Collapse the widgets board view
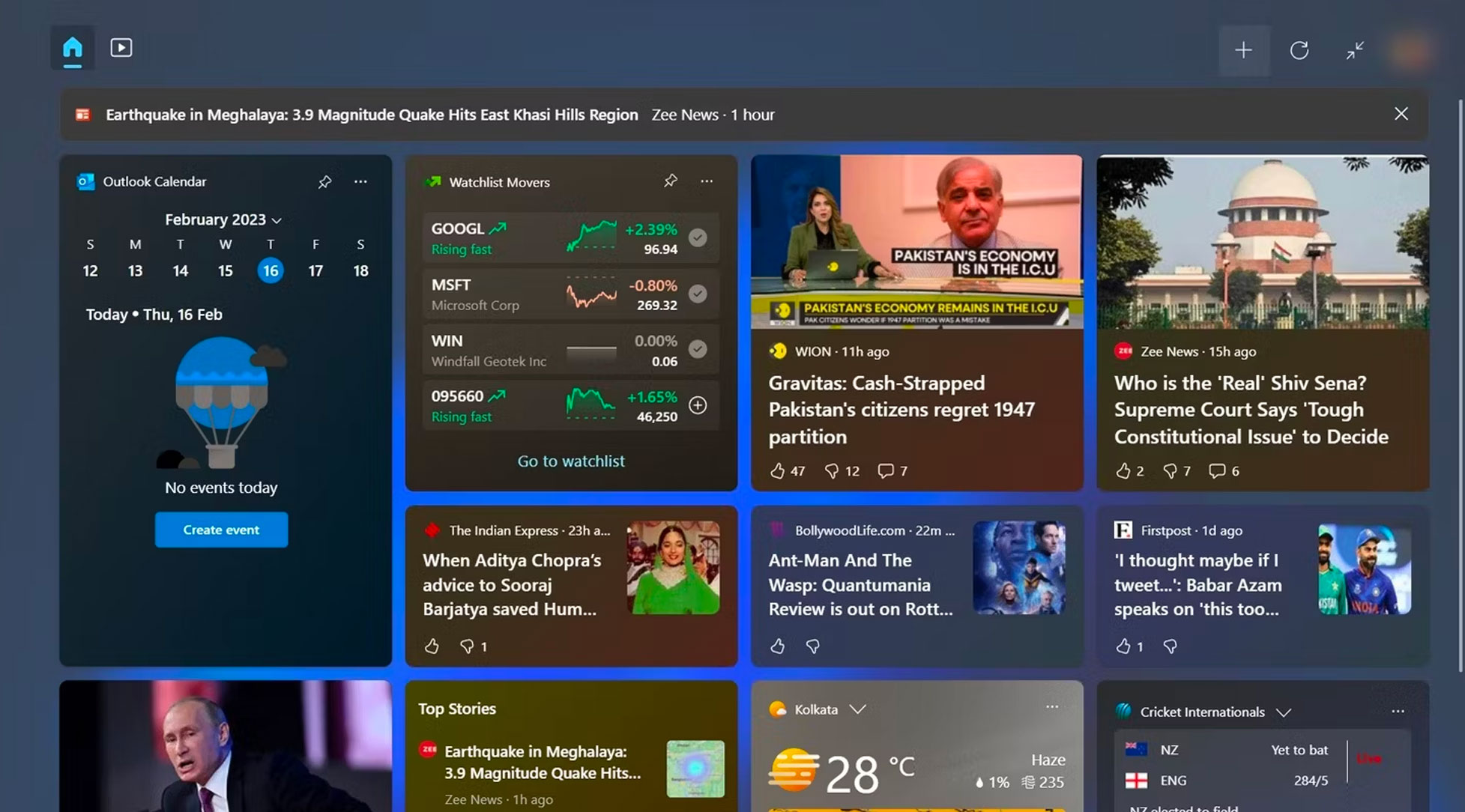Viewport: 1465px width, 812px height. point(1355,50)
